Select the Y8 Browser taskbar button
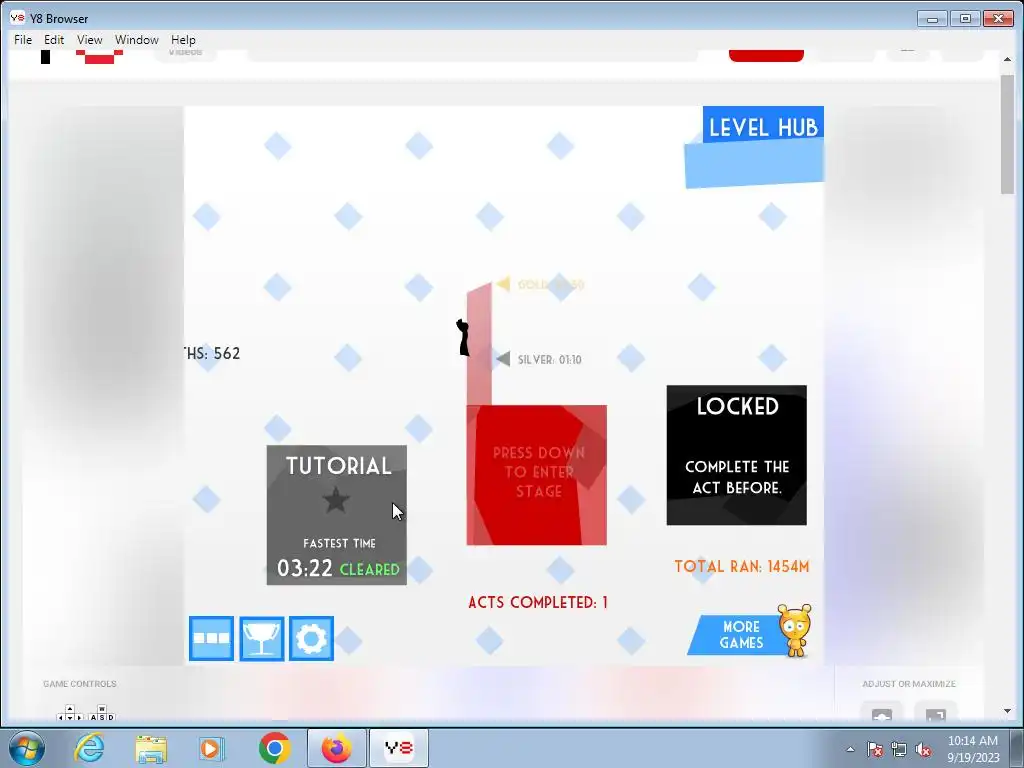Viewport: 1024px width, 768px height. [x=399, y=748]
